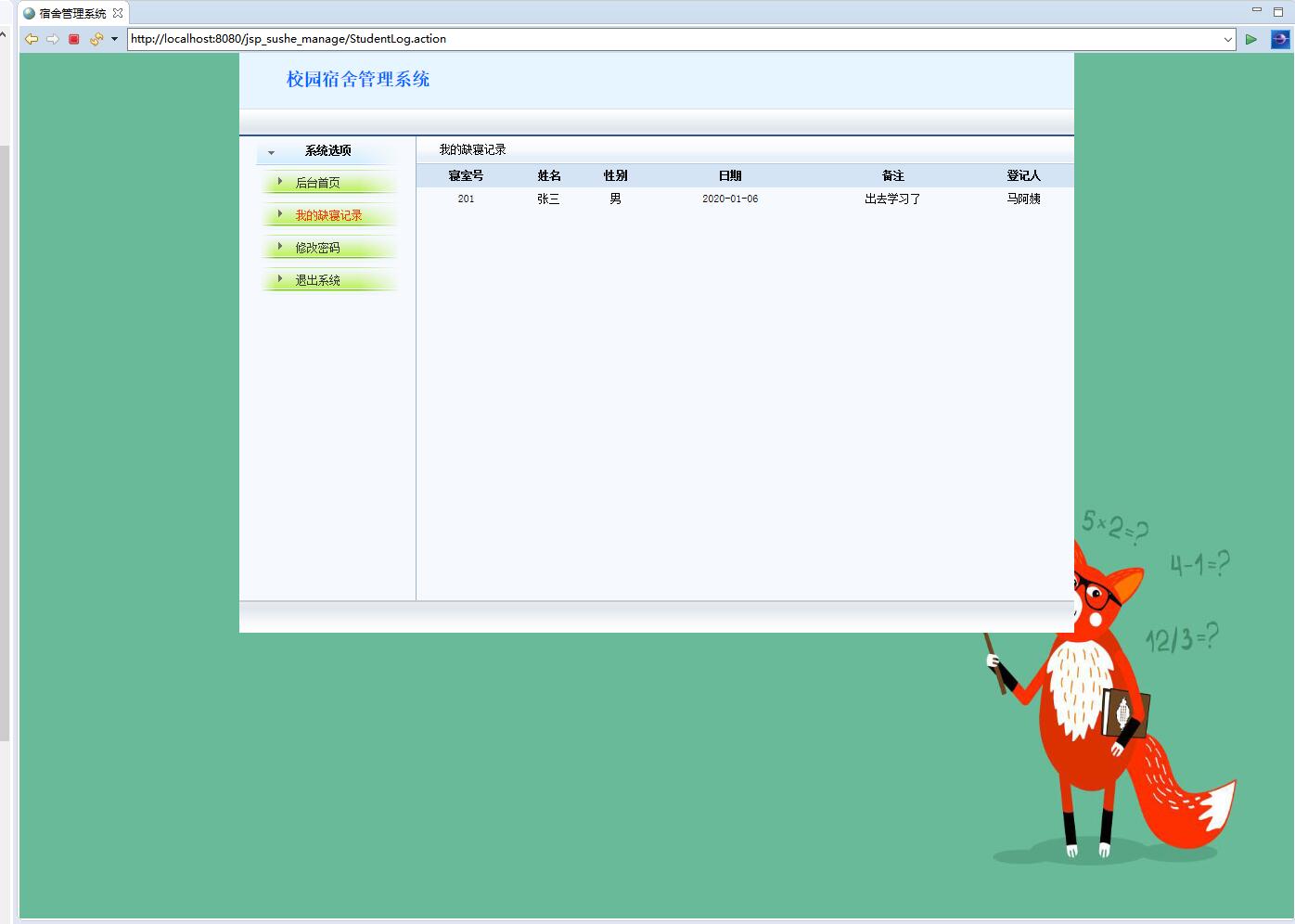Click the arrow icon beside 我的缺寝记录

(x=281, y=215)
